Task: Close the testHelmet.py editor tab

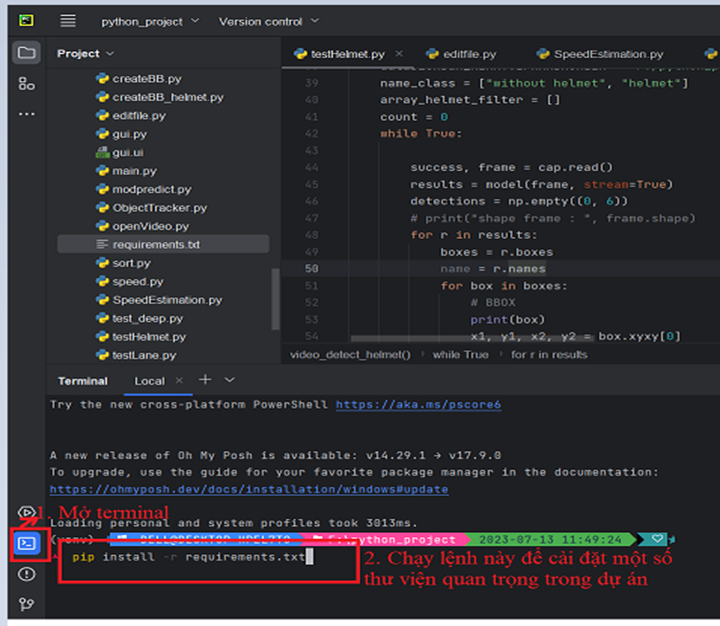Action: pyautogui.click(x=399, y=54)
